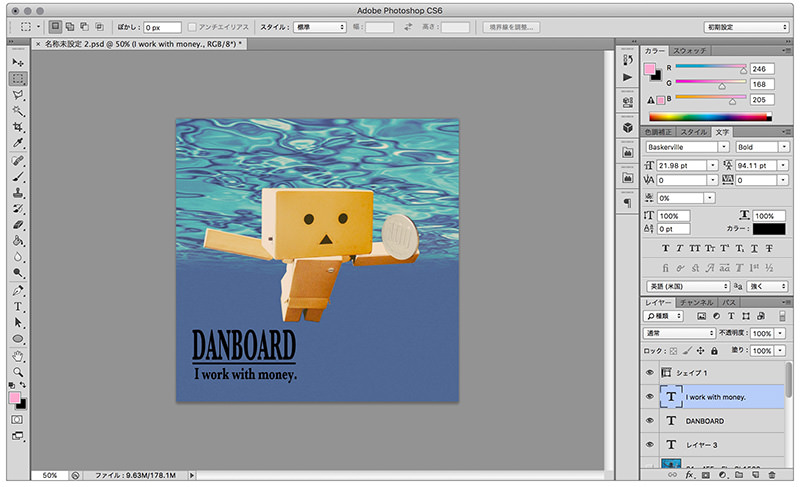Create new adjustment layer button

pyautogui.click(x=722, y=475)
